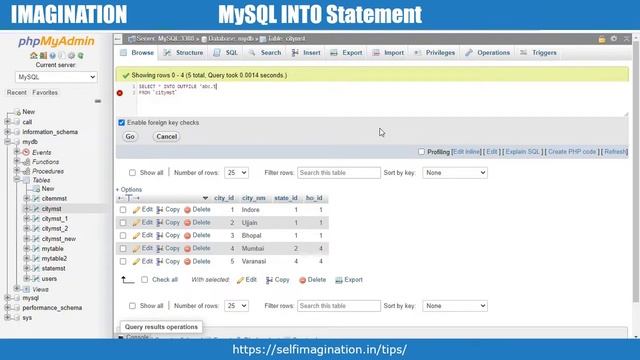Viewport: 640px width, 360px height.
Task: Open bottom Number of rows dropdown
Action: pos(236,306)
